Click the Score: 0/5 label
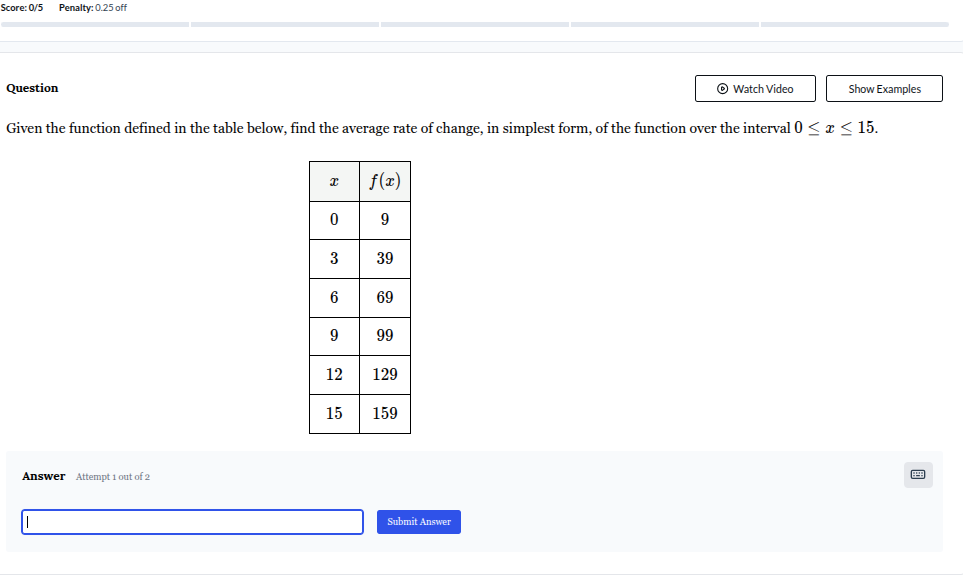This screenshot has width=963, height=575. click(22, 8)
